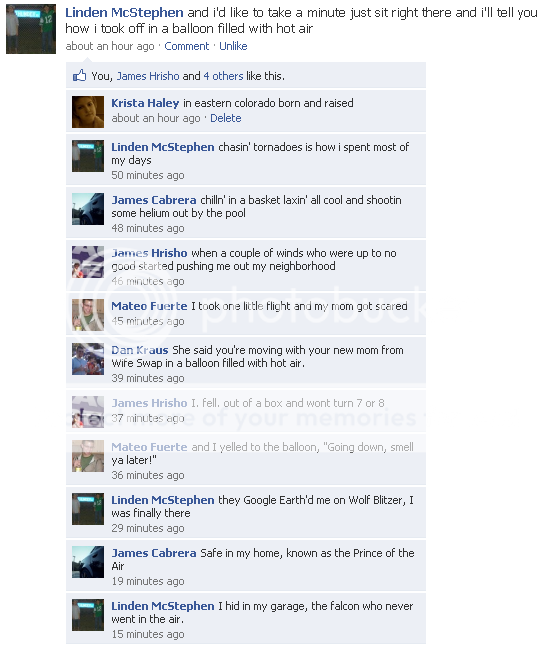This screenshot has height=647, width=554.
Task: Click the Unlike link under the post
Action: click(233, 46)
